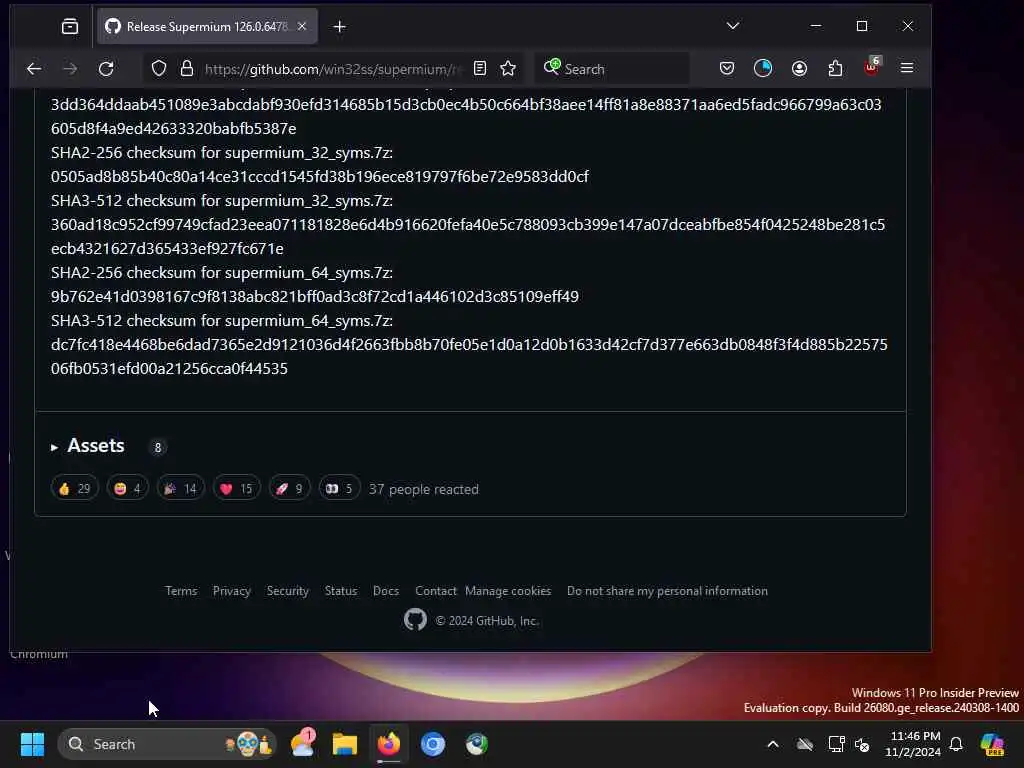Select the Release Supermium 126 tab

click(207, 27)
